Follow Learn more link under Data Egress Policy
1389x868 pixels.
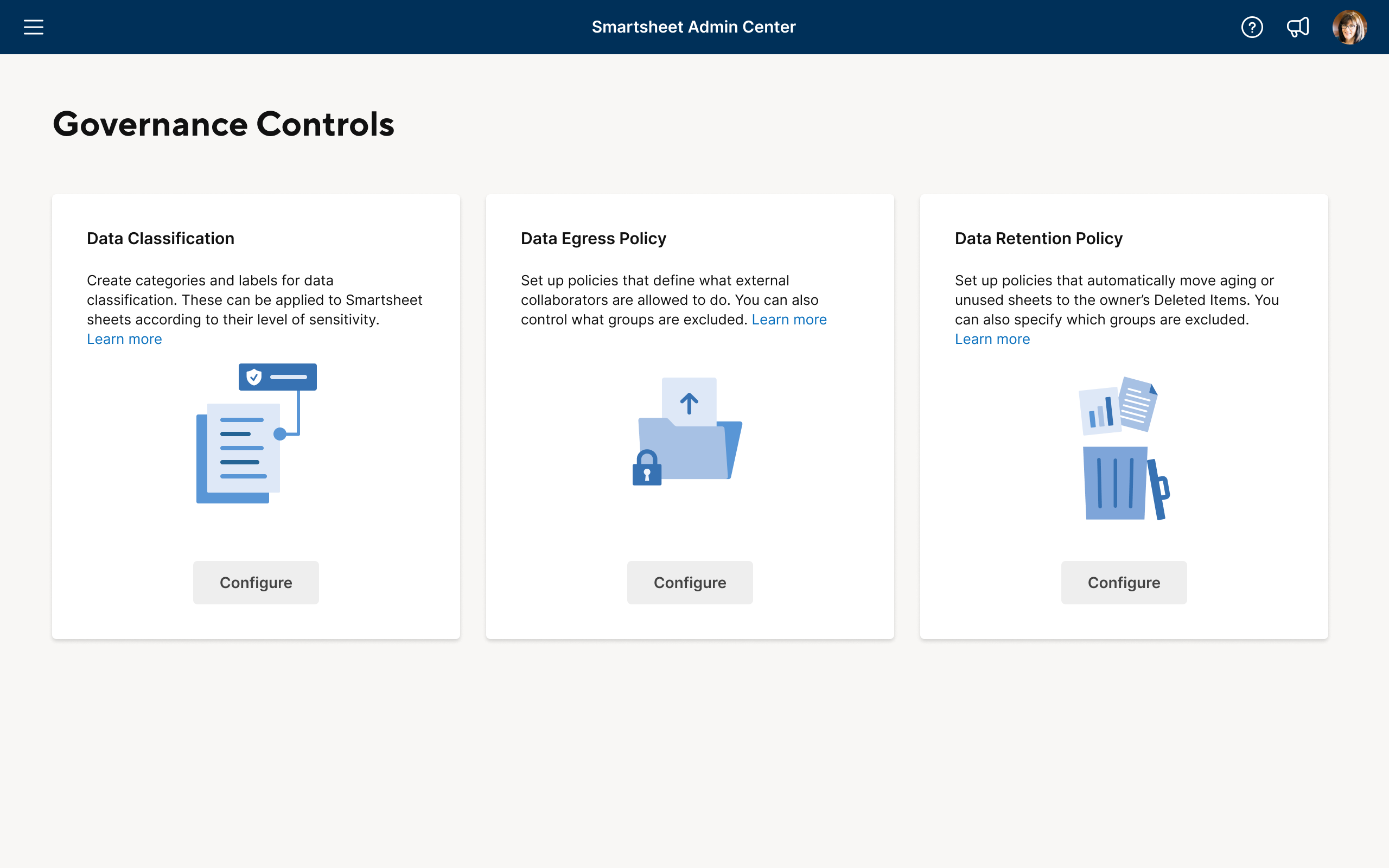tap(789, 319)
